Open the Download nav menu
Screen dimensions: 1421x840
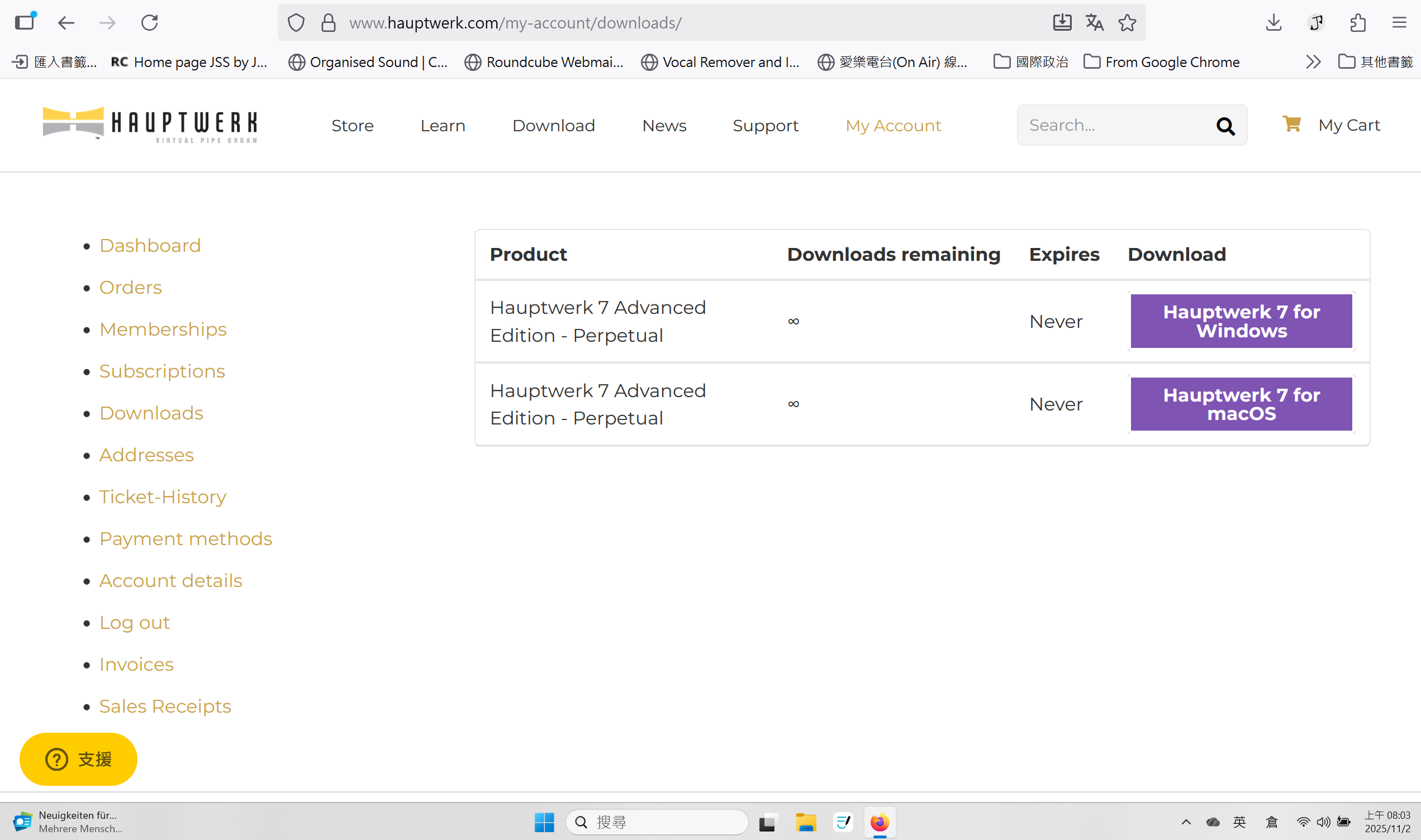[554, 126]
